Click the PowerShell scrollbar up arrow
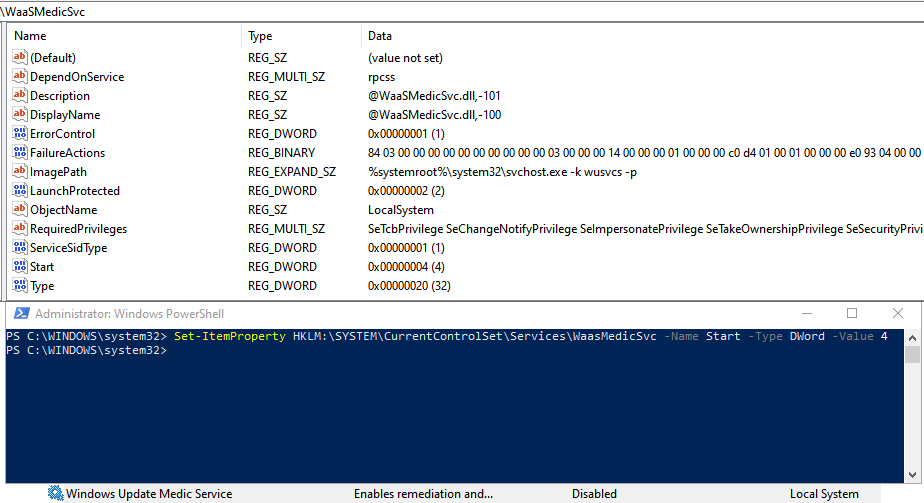924x503 pixels. click(x=913, y=336)
